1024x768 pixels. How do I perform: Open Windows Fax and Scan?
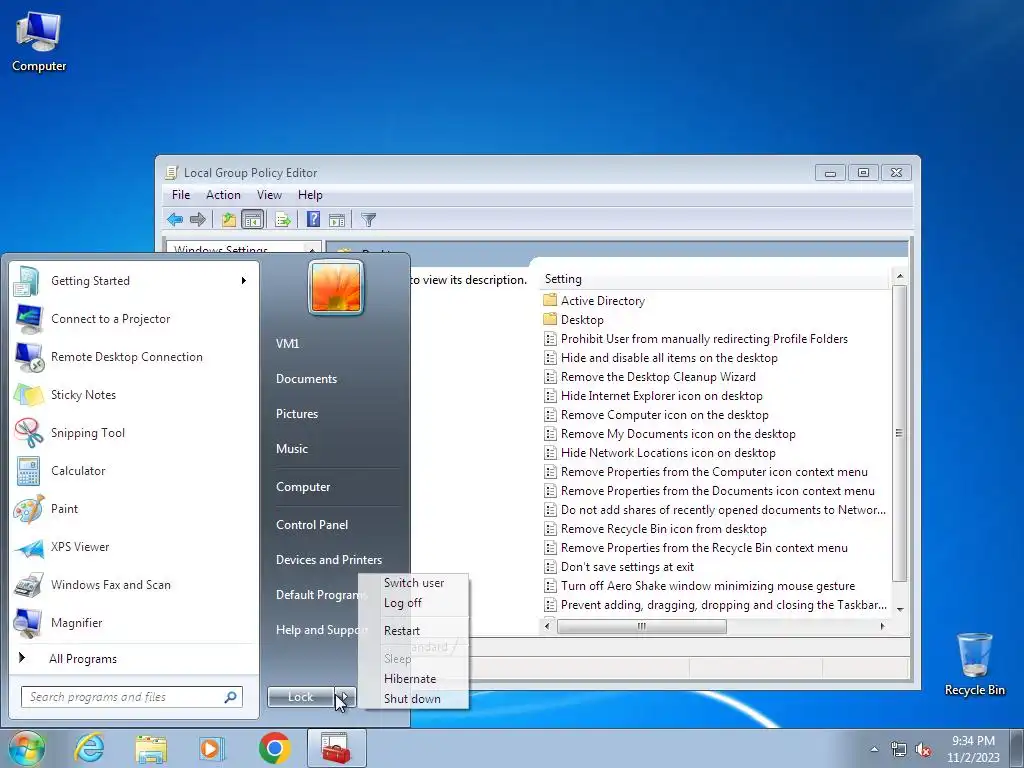(134, 584)
